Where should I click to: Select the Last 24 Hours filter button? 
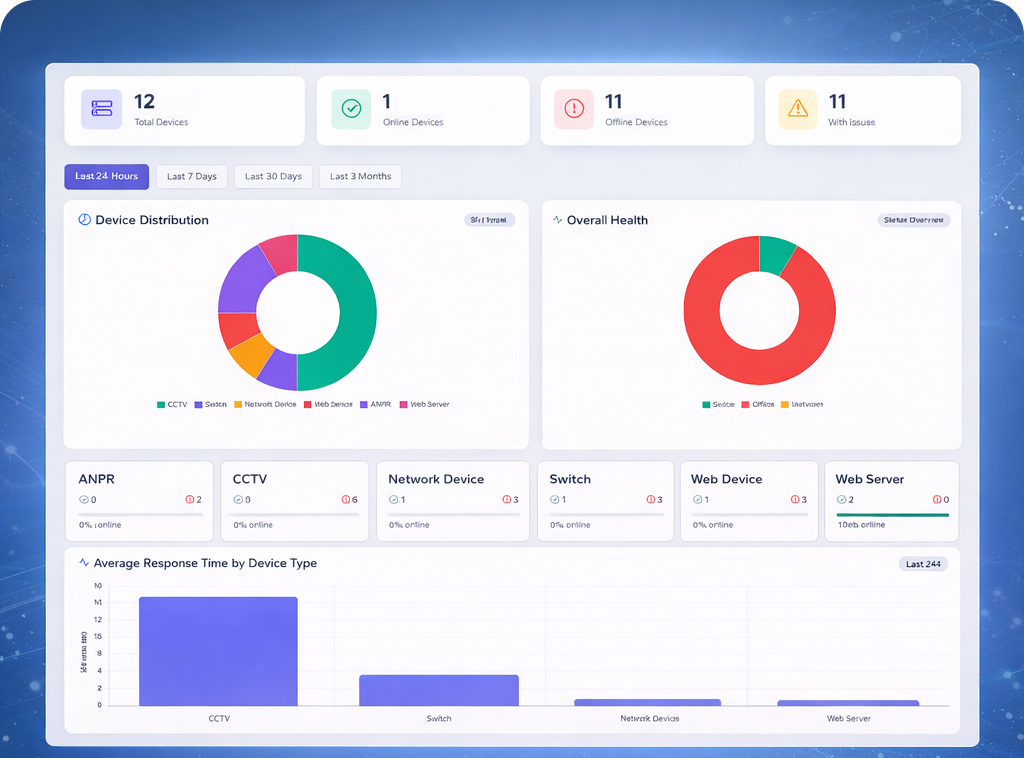click(x=106, y=176)
